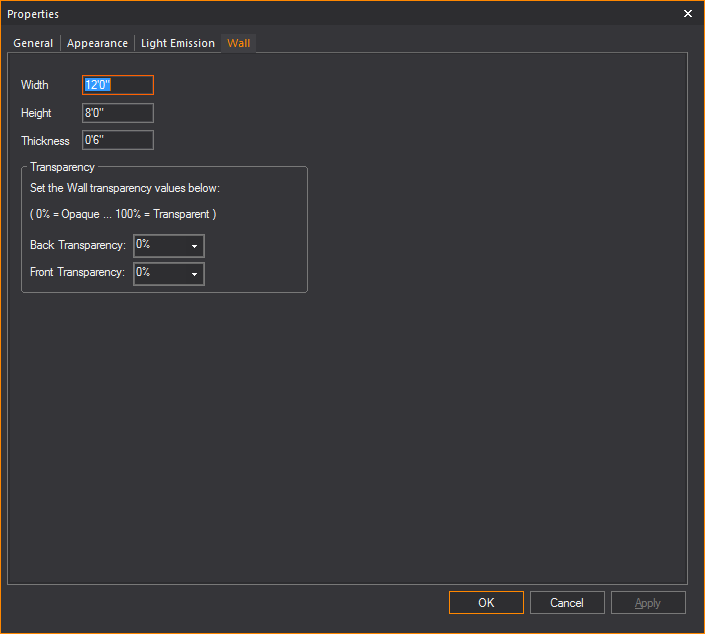Click the Width label
The height and width of the screenshot is (634, 705).
pos(35,85)
